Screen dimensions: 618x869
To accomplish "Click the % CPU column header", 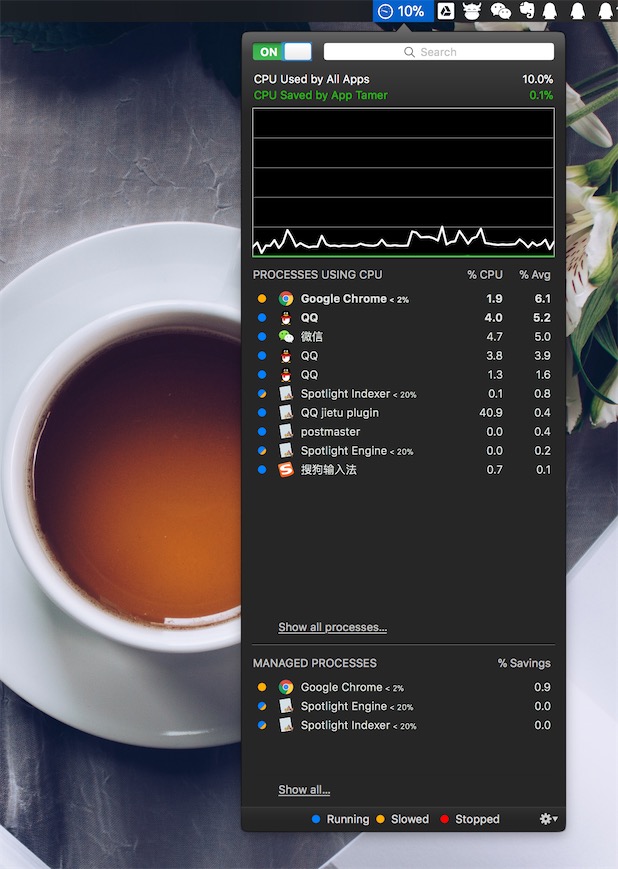I will [x=484, y=274].
